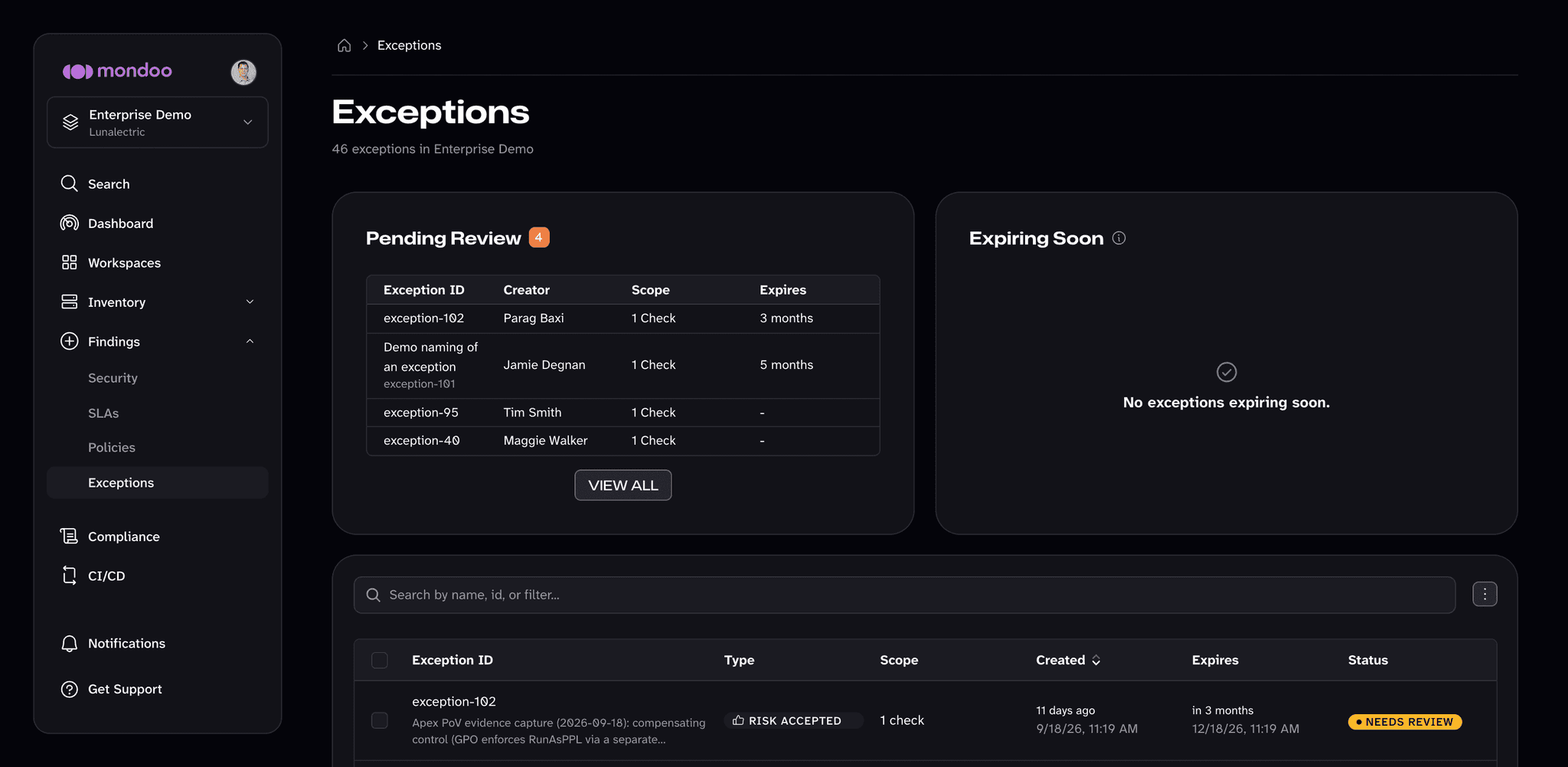This screenshot has height=767, width=1568.
Task: Open exception-102 in the Pending Review table
Action: 623,318
